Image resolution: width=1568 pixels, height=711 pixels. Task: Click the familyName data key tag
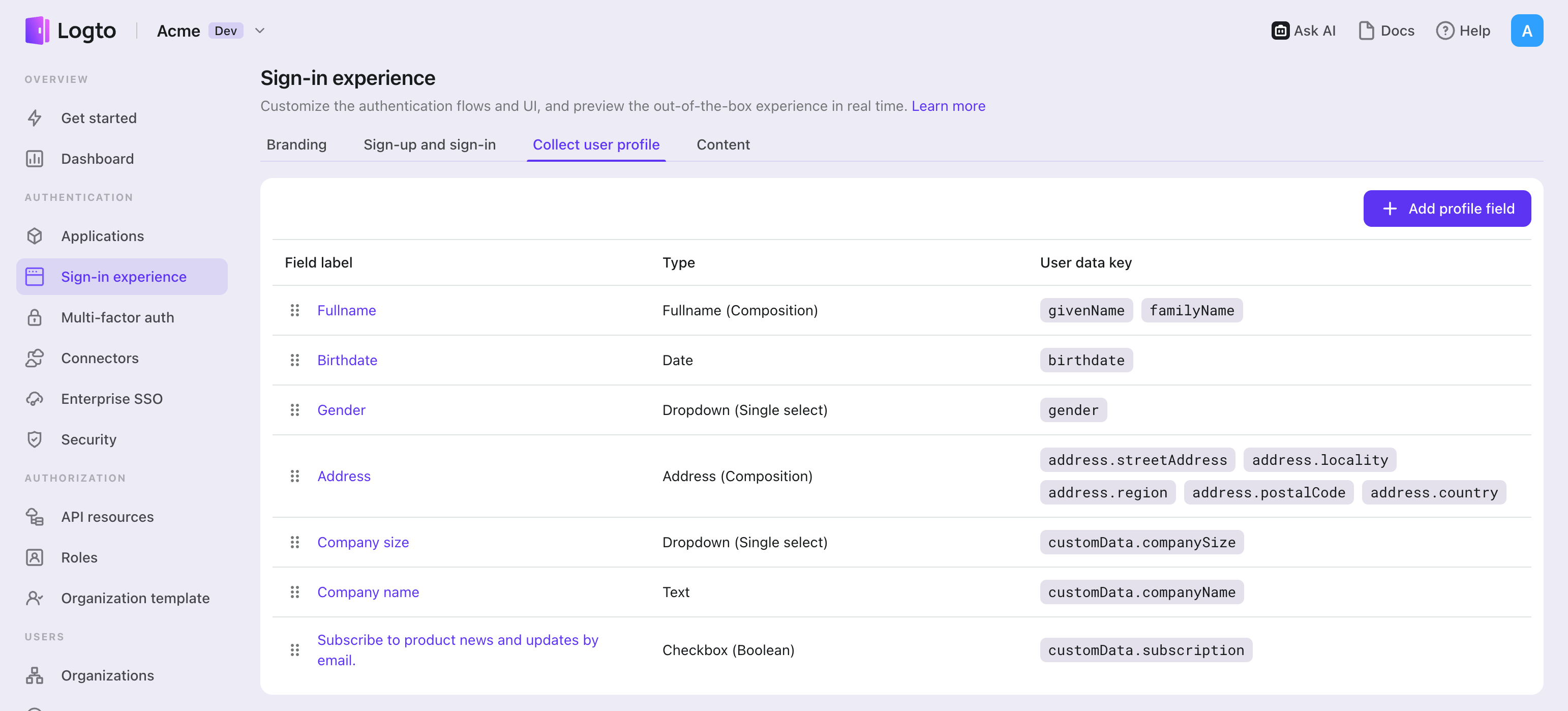[x=1191, y=310]
